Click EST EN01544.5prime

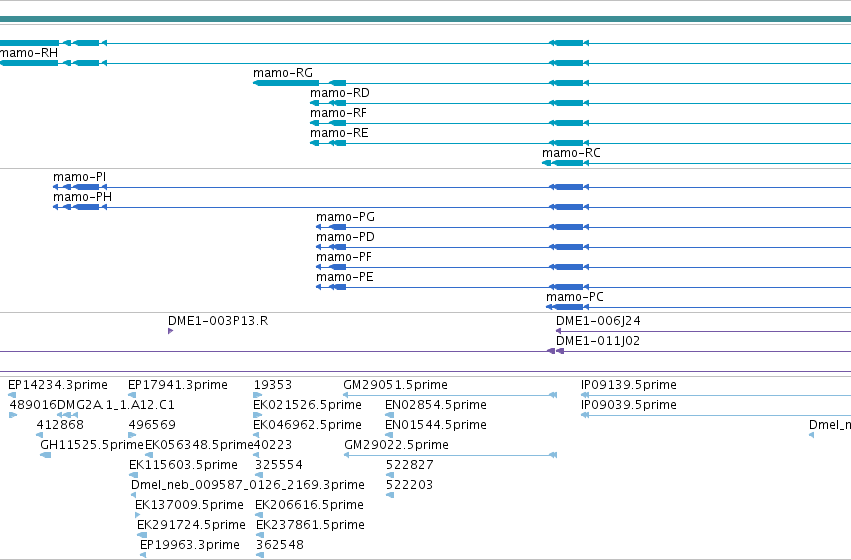[436, 425]
